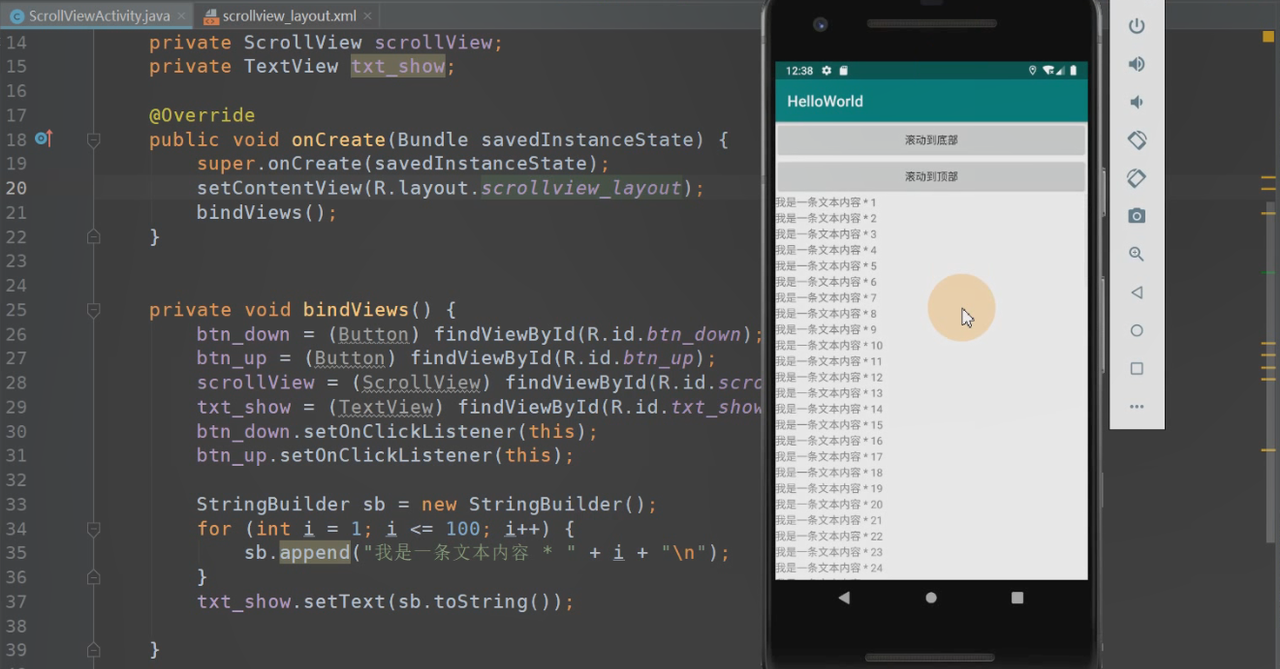
Task: Activate the emulator zoom magnifier tool
Action: [x=1136, y=254]
